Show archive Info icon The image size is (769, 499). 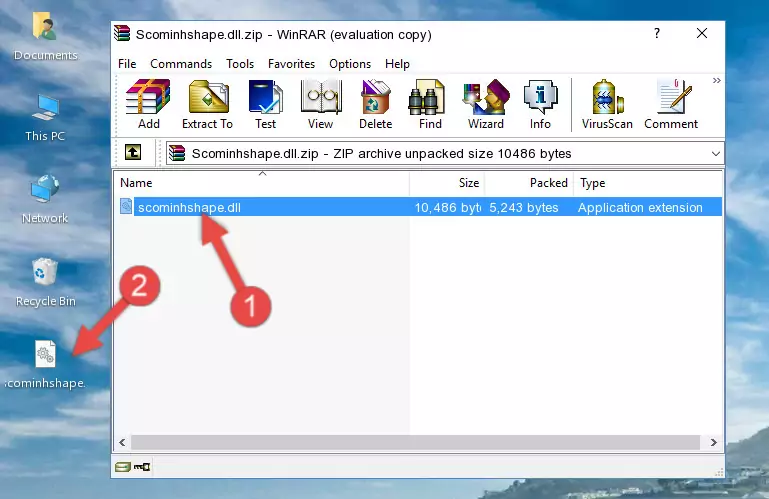[540, 104]
